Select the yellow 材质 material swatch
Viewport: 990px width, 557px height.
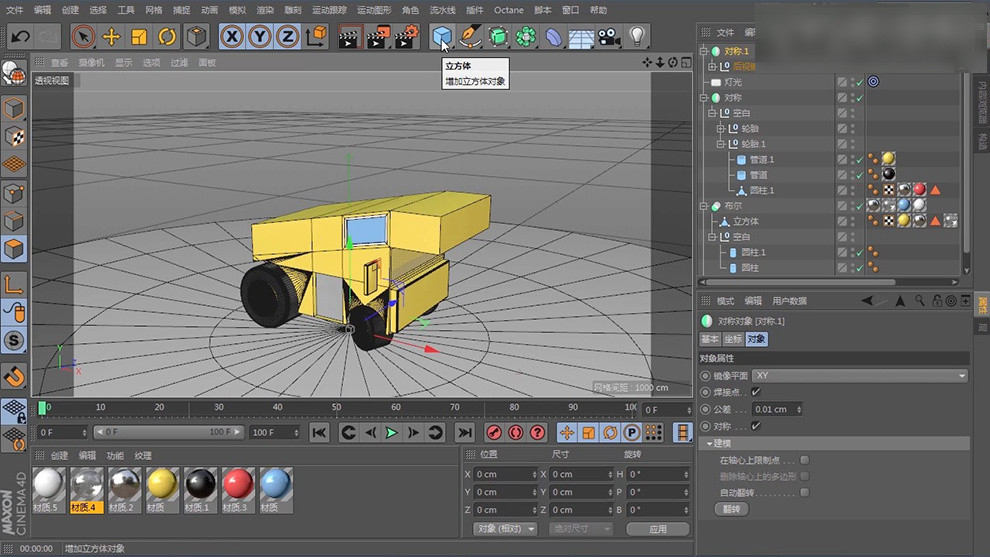click(162, 485)
